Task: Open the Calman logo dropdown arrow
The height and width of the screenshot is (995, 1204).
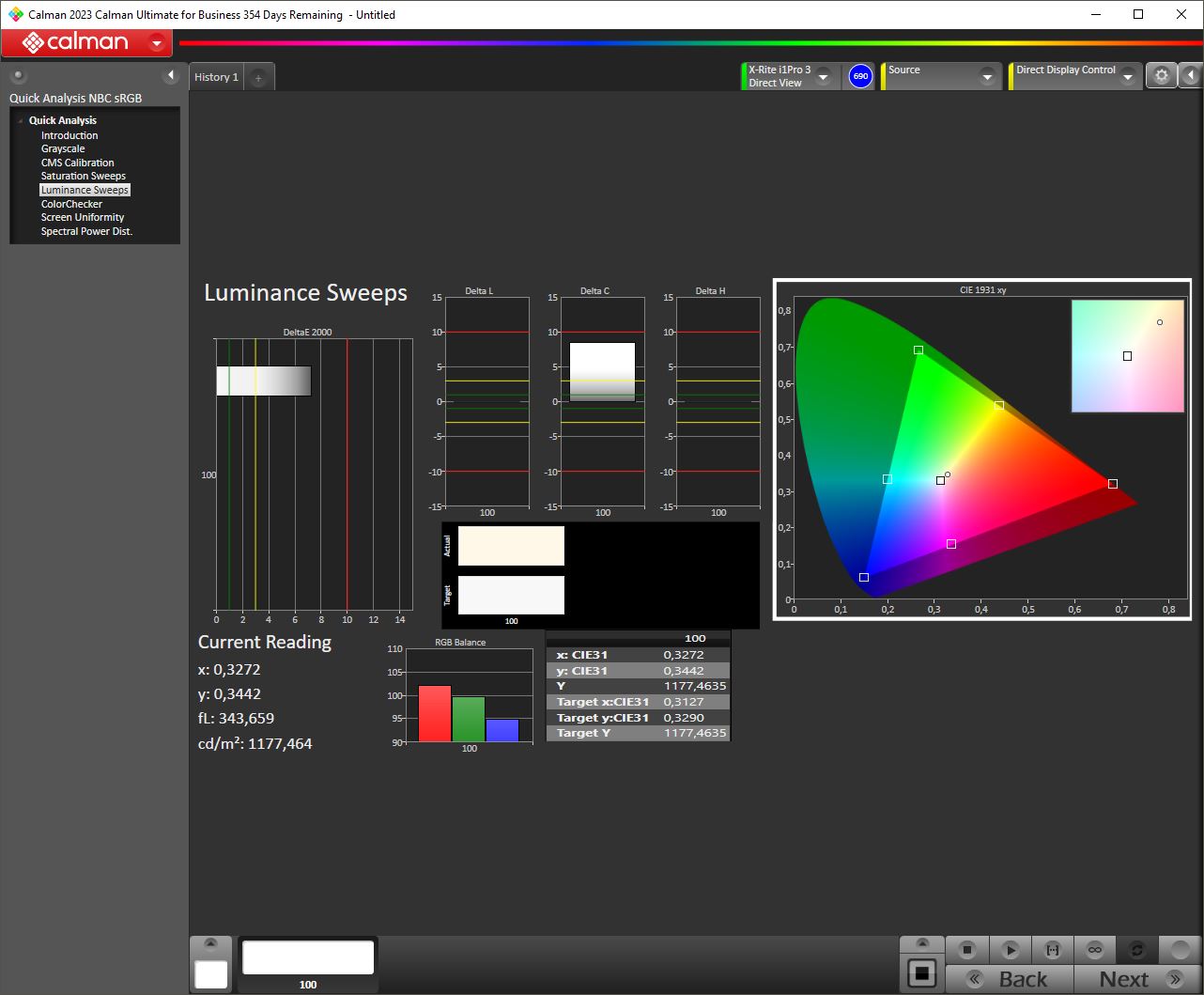Action: coord(157,43)
